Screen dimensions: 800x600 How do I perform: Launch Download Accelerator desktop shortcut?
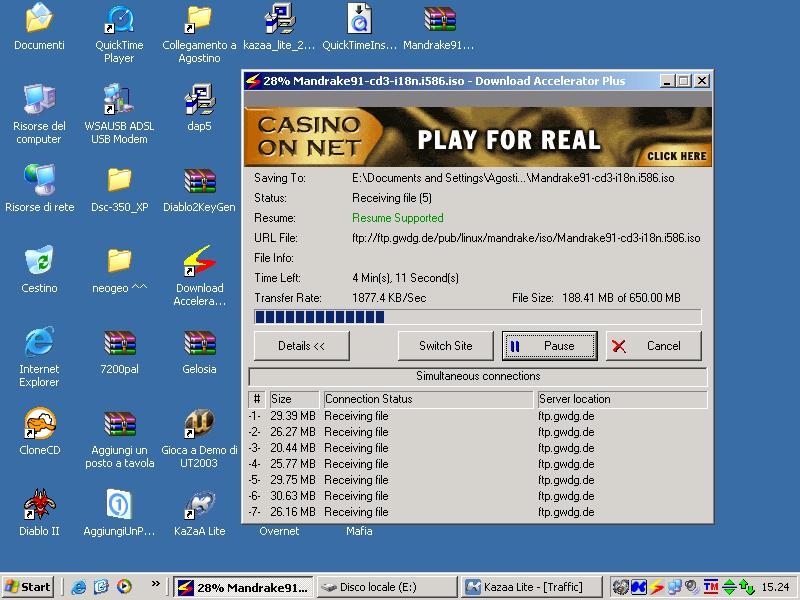[x=199, y=261]
